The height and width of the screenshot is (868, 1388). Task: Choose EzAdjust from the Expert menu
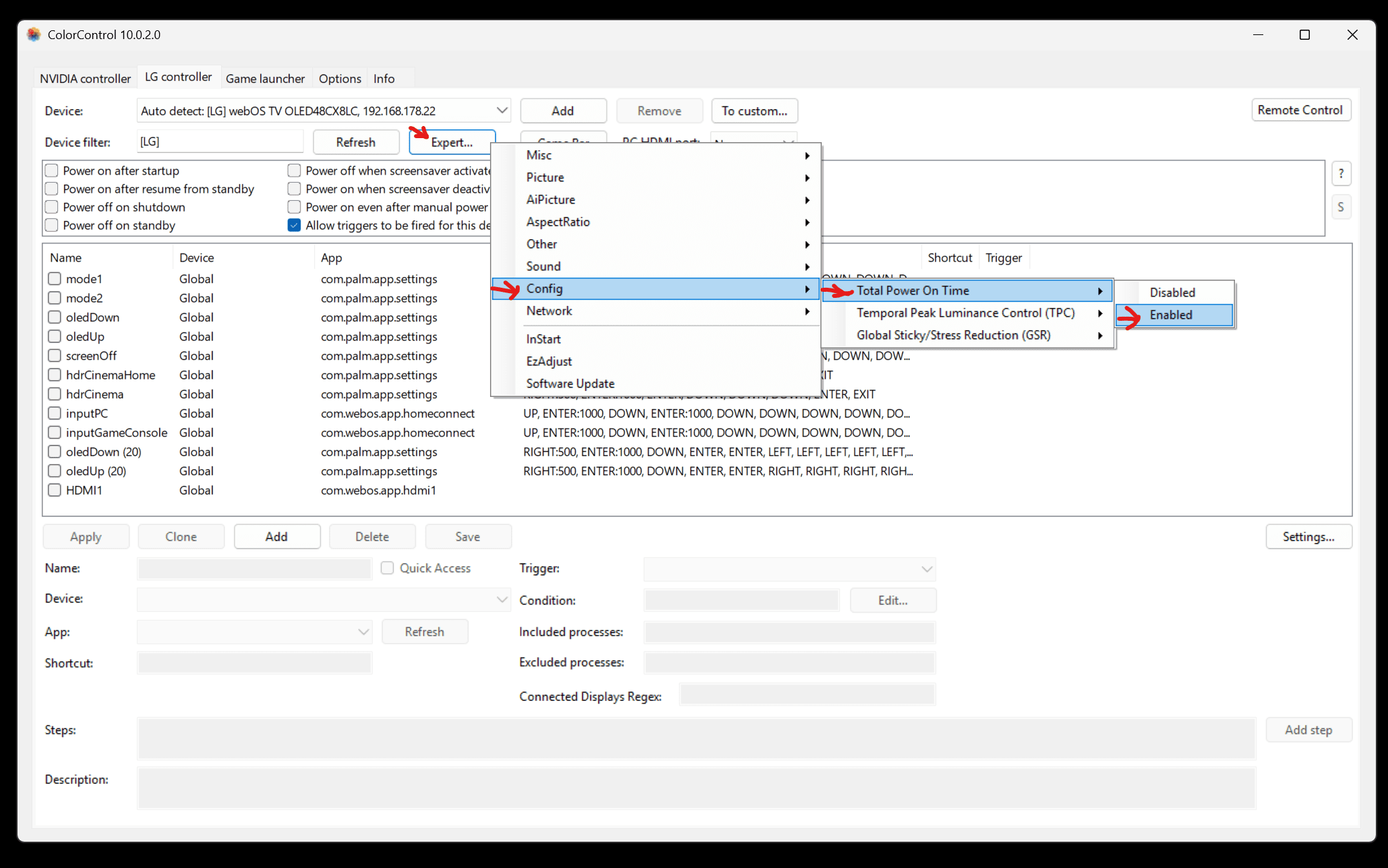[x=655, y=361]
